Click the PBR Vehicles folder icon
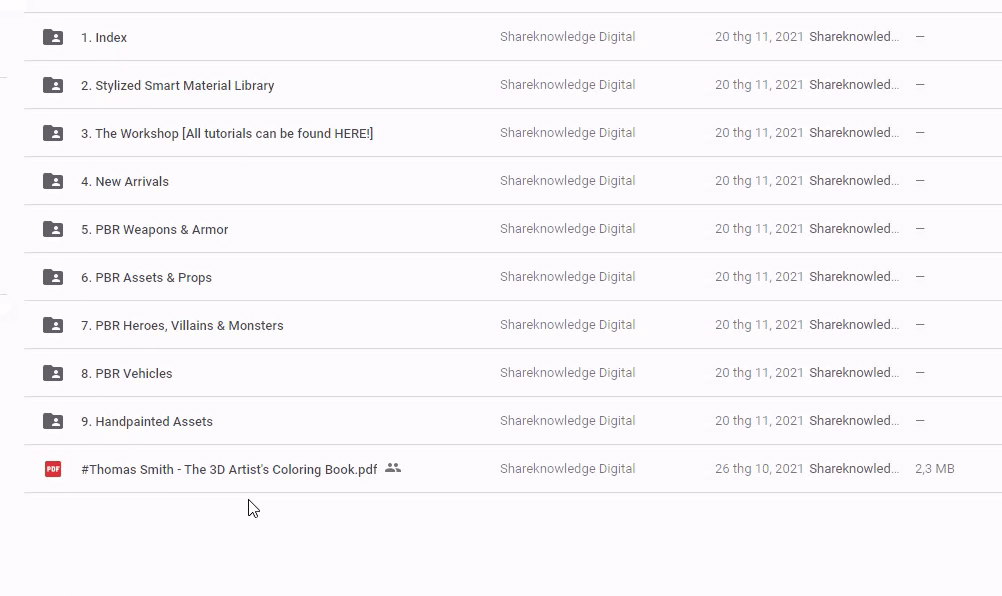The height and width of the screenshot is (596, 1002). (x=53, y=373)
